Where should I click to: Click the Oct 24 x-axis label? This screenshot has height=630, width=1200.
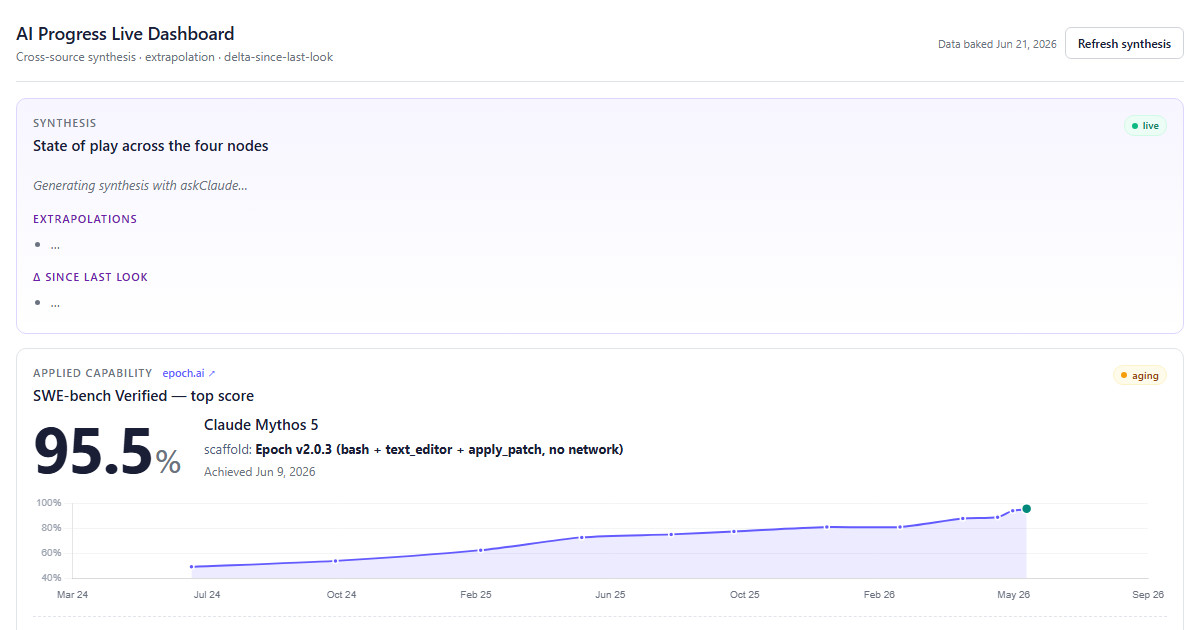[x=341, y=595]
